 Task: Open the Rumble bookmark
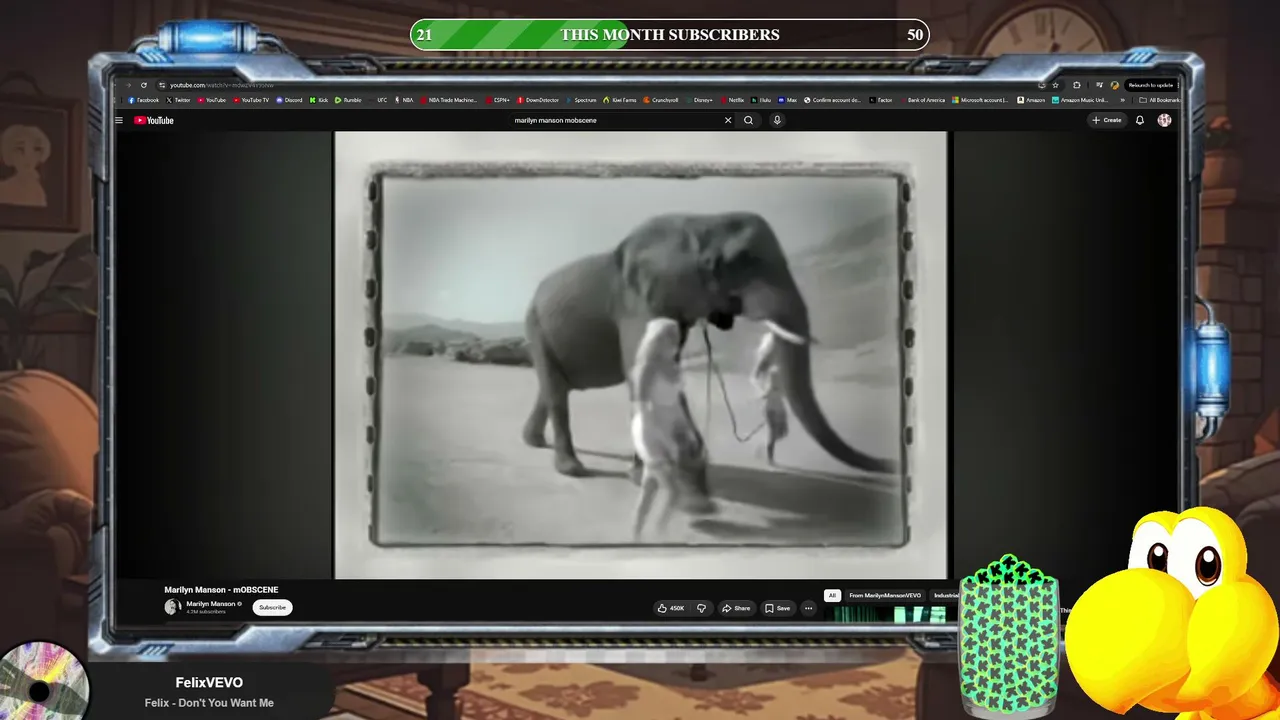click(349, 100)
